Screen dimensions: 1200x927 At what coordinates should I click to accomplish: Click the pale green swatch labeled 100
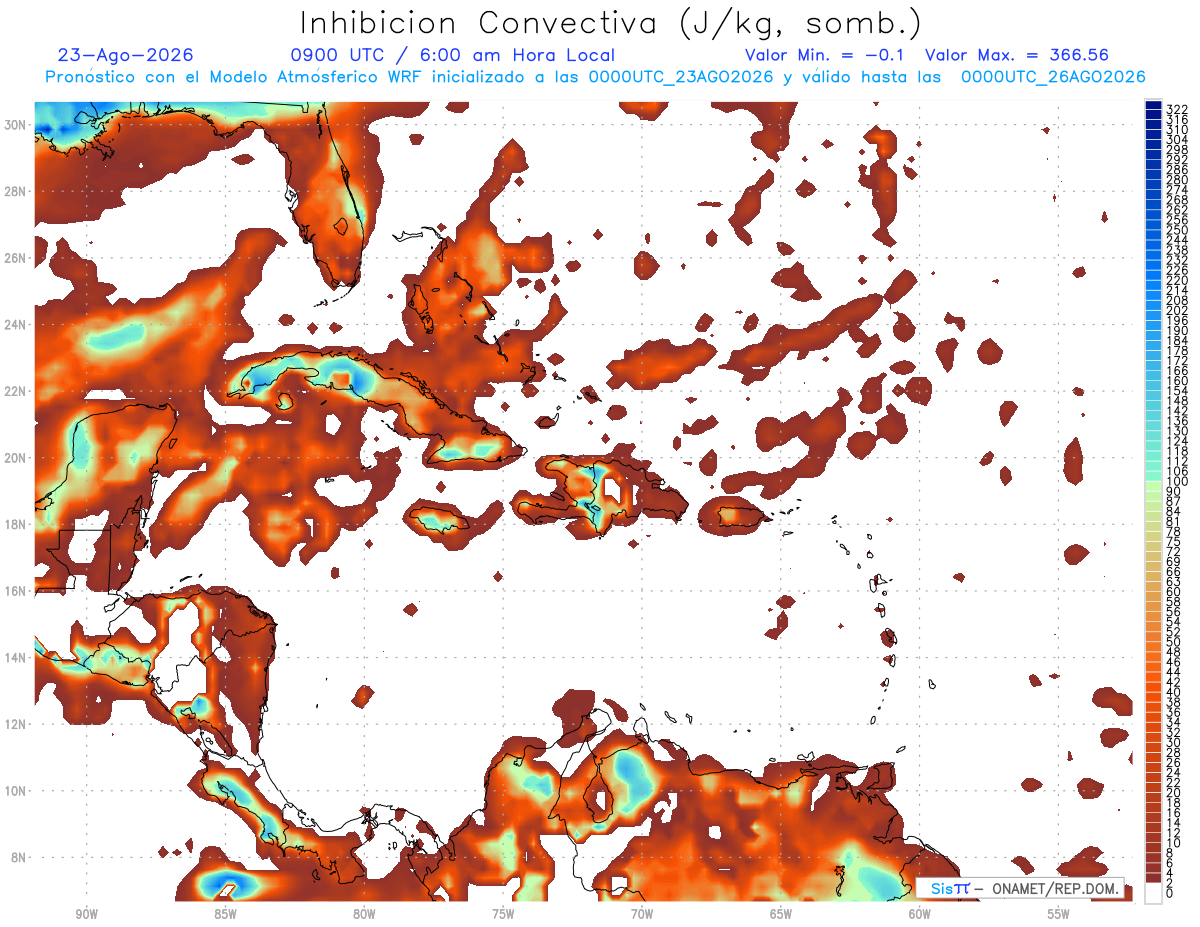click(x=1154, y=484)
